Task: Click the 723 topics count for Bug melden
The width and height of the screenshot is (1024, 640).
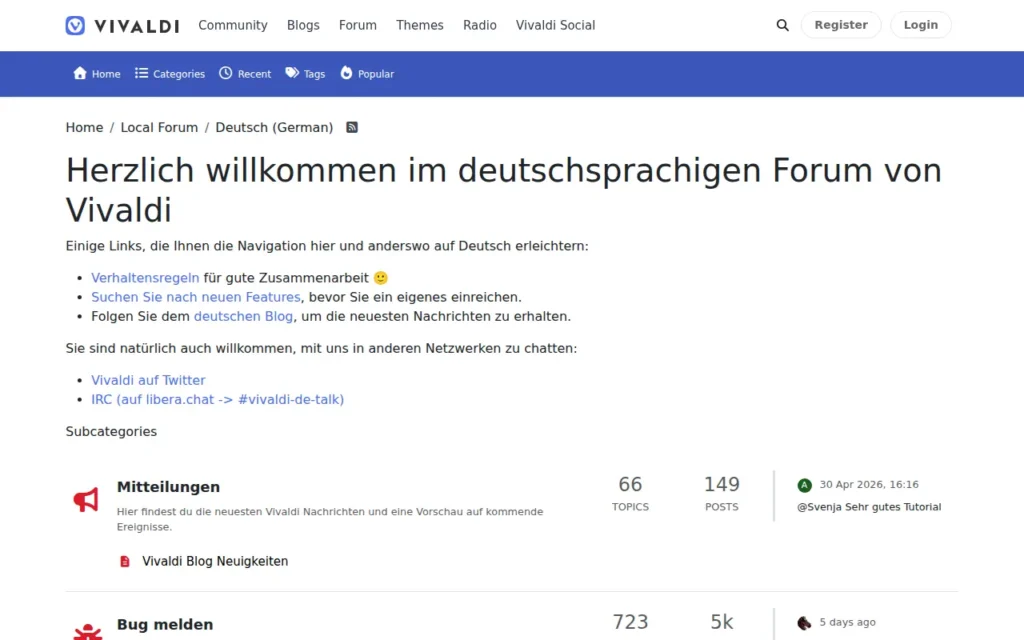Action: (x=630, y=622)
